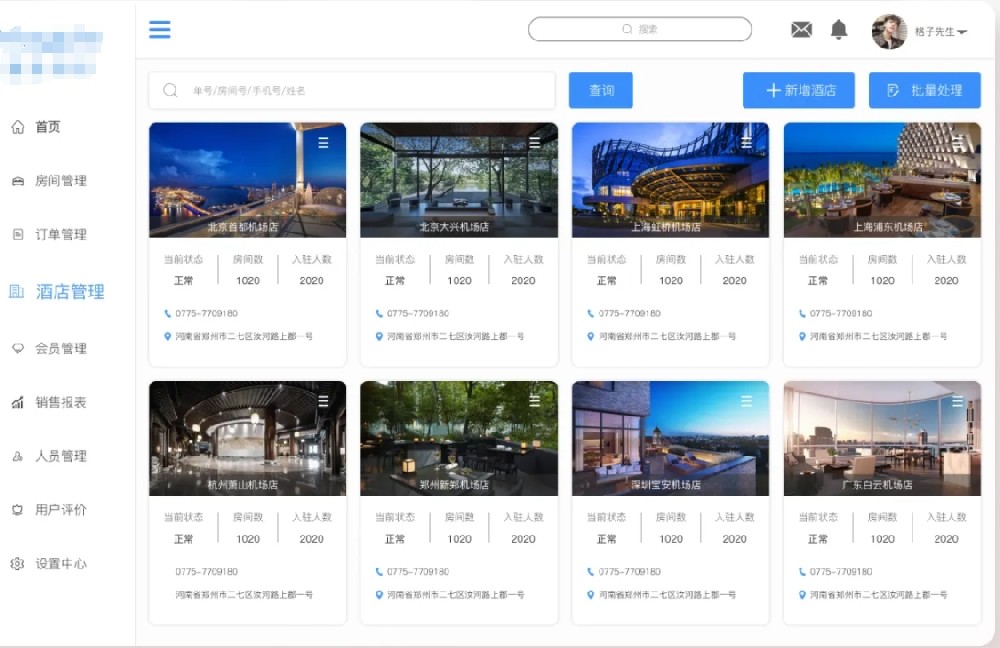Click the building icon beside 酒店管理
This screenshot has width=1000, height=648.
pyautogui.click(x=16, y=291)
